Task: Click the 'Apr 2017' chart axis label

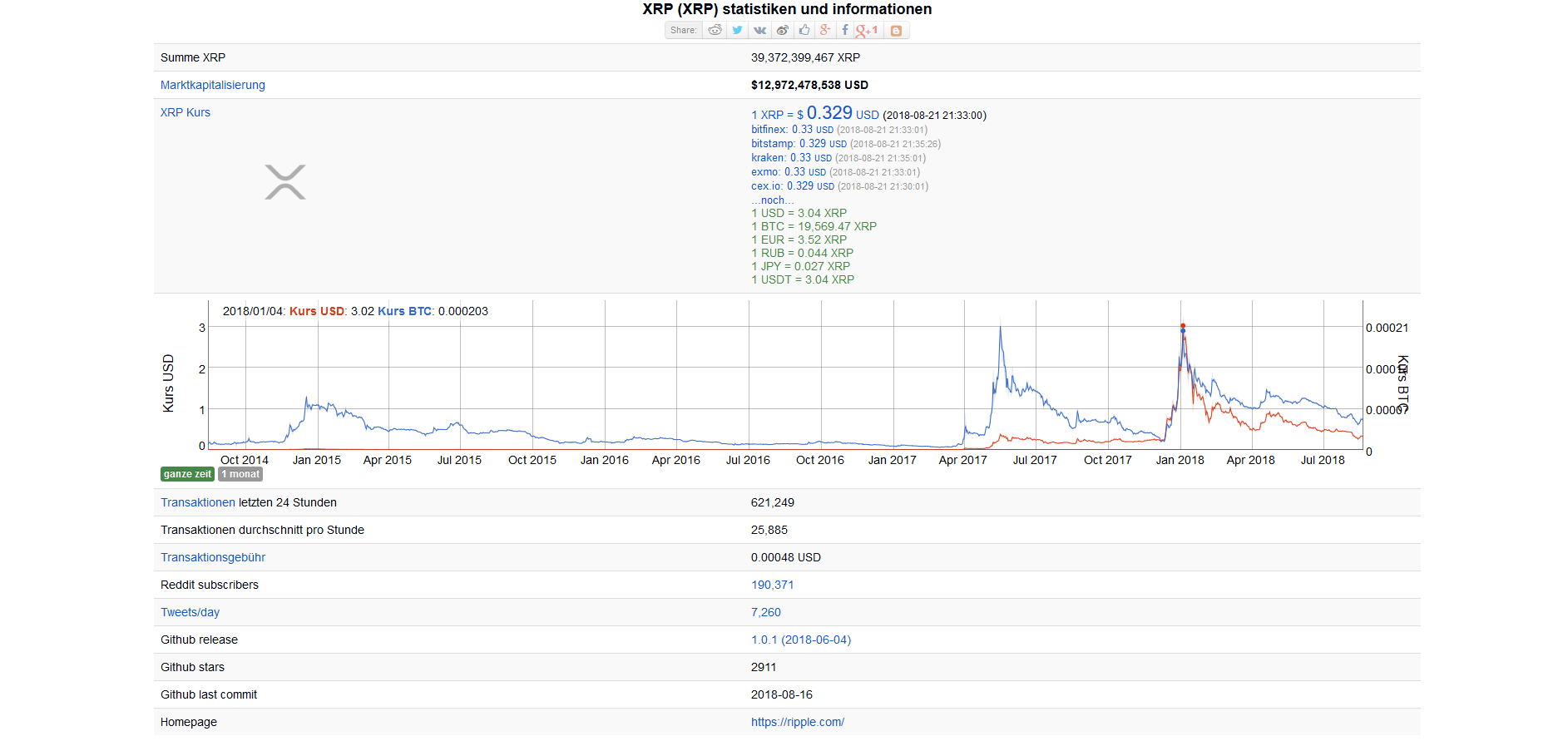Action: (962, 460)
